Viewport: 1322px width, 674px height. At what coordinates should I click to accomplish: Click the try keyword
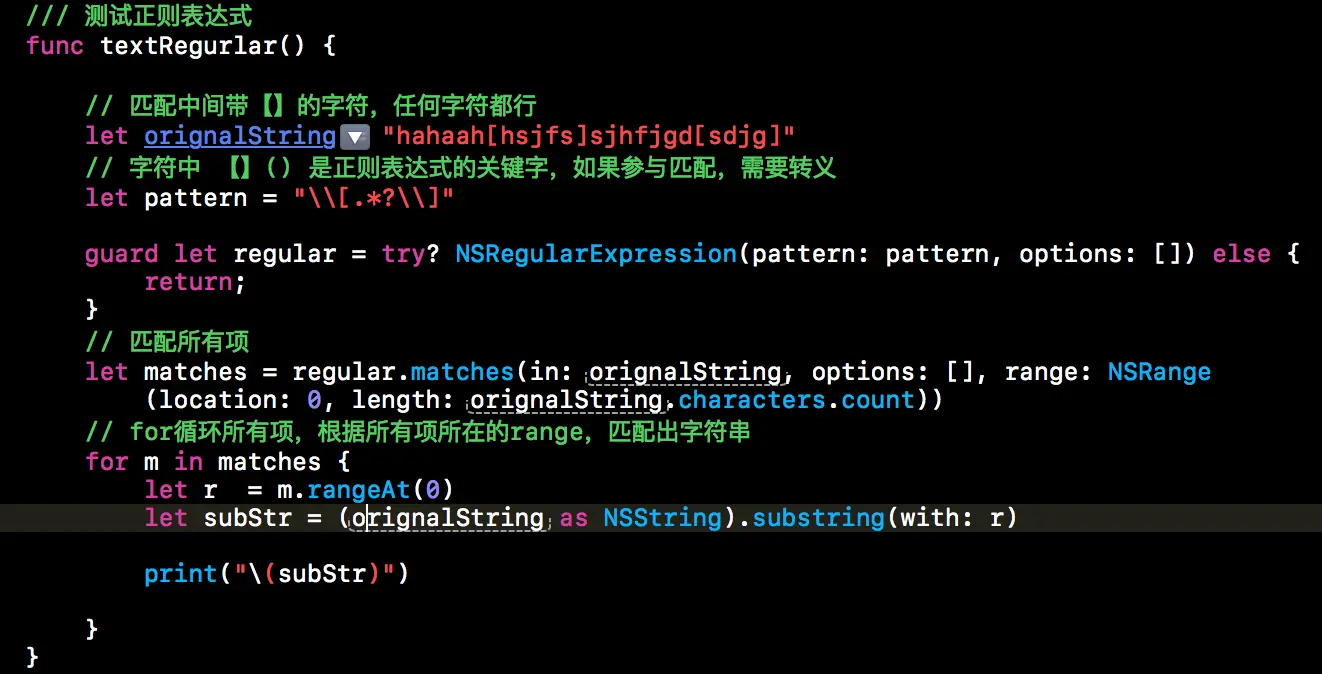coord(403,254)
